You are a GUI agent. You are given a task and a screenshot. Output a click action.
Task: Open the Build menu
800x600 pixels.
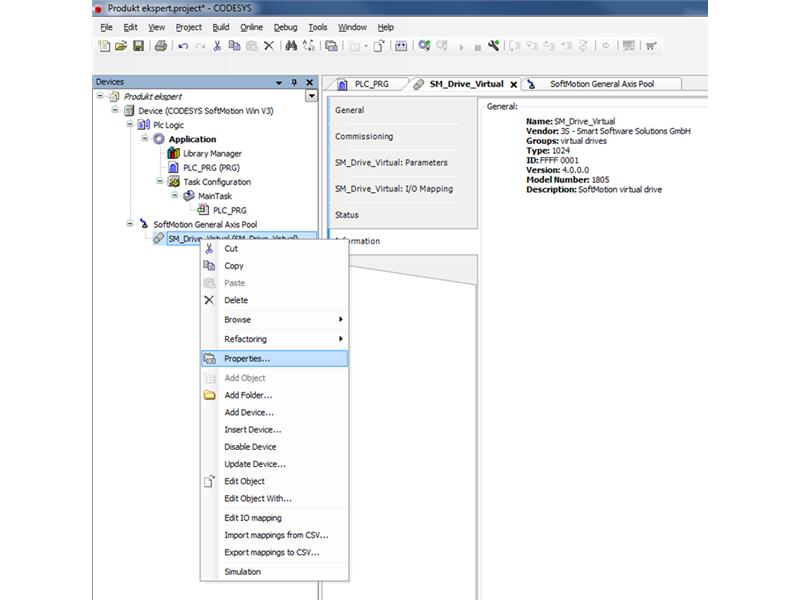[221, 27]
